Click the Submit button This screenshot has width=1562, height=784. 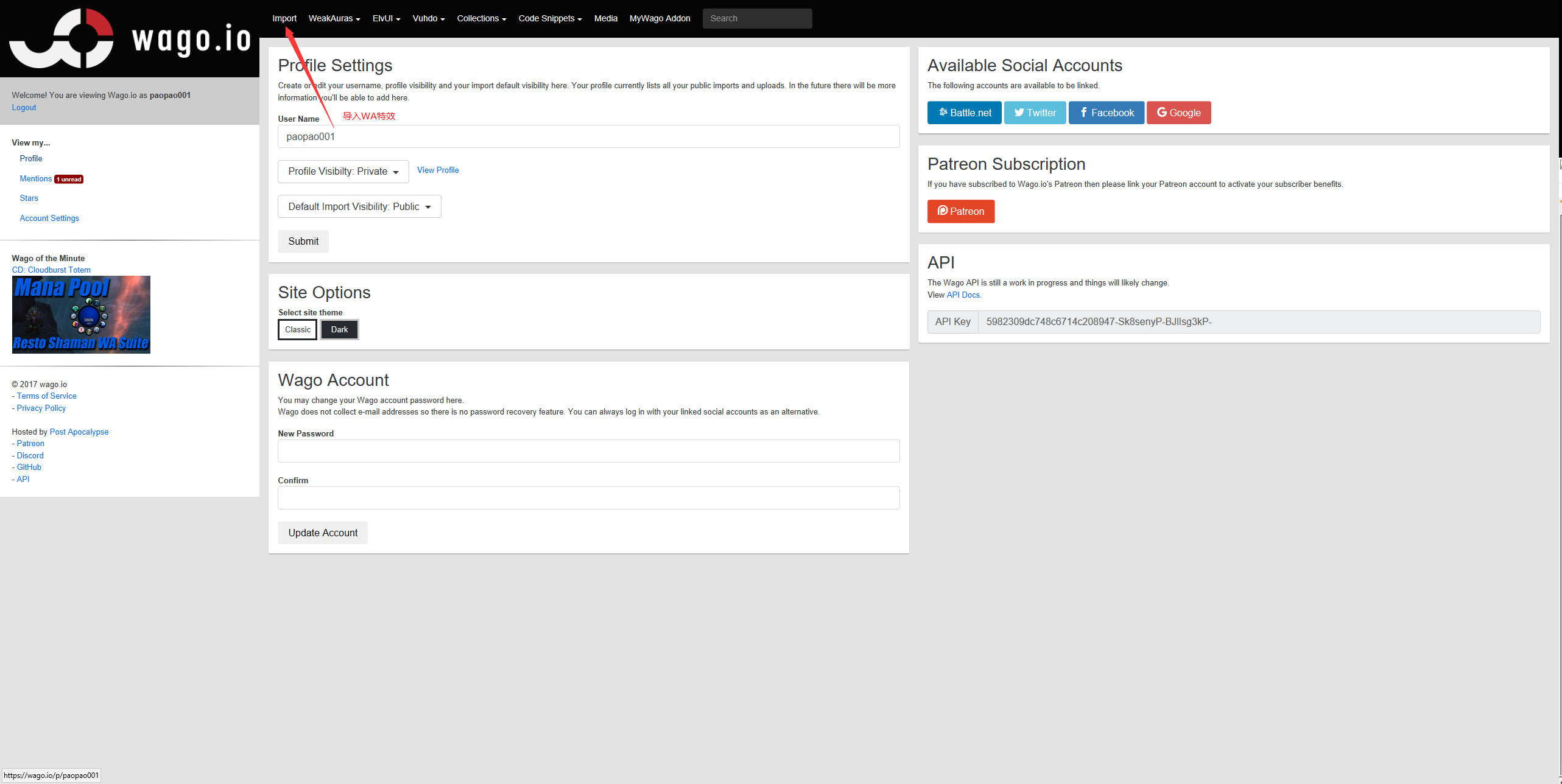point(303,242)
